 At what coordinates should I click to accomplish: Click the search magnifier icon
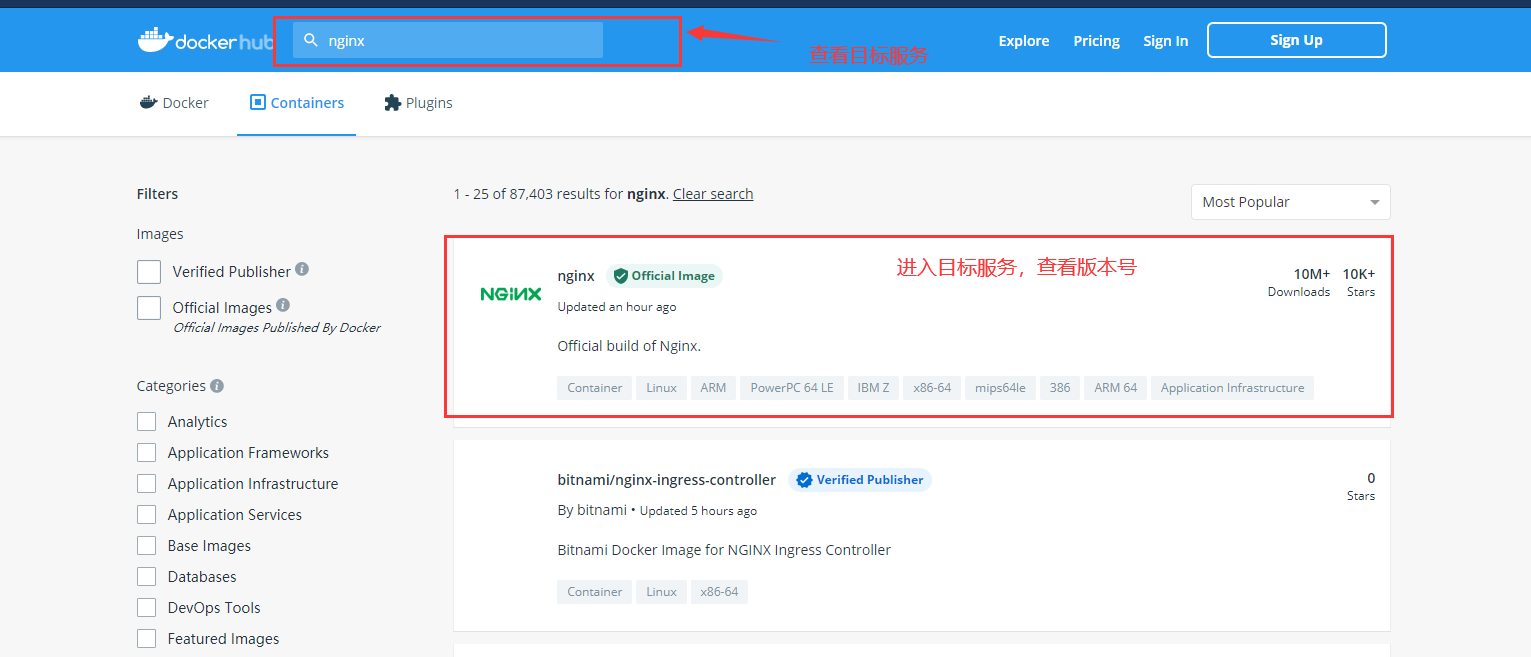pyautogui.click(x=311, y=40)
